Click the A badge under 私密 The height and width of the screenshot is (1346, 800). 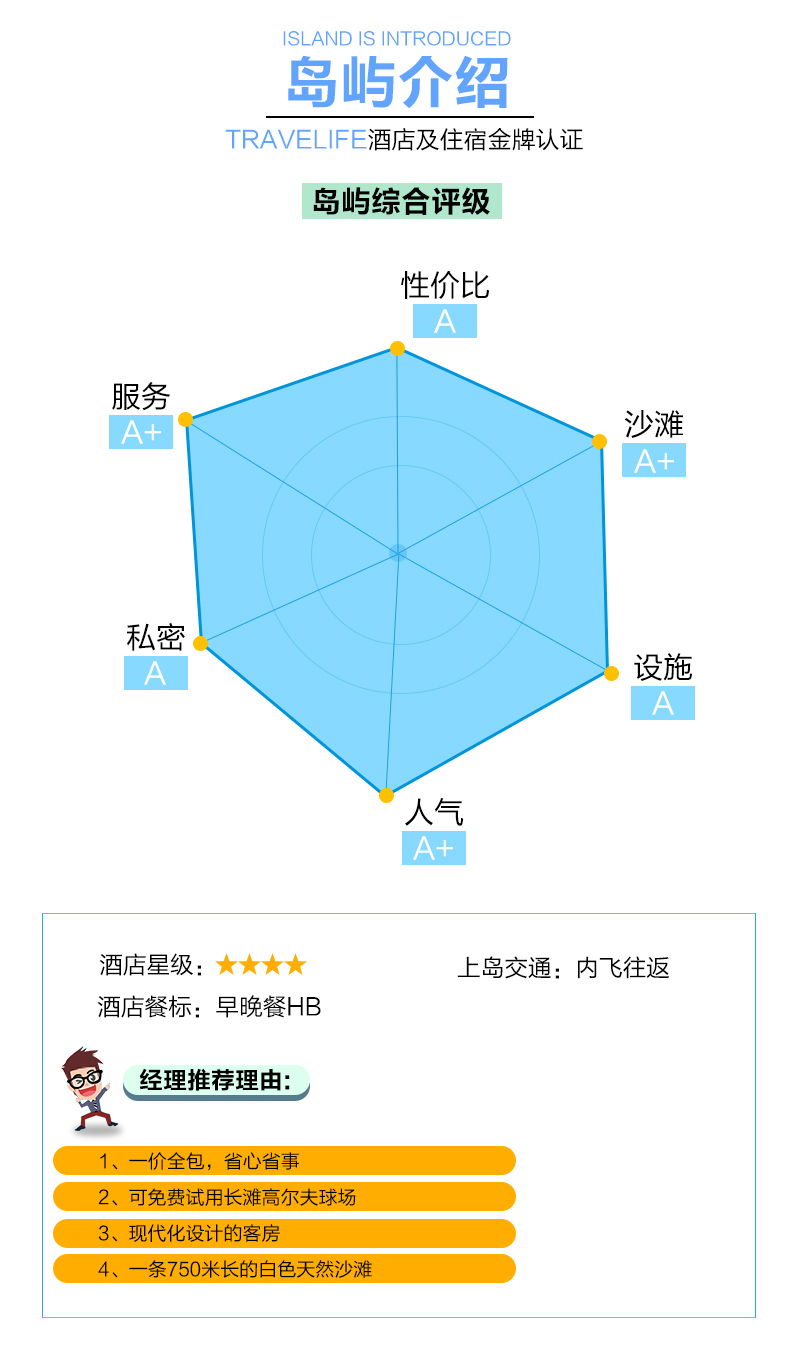(156, 673)
